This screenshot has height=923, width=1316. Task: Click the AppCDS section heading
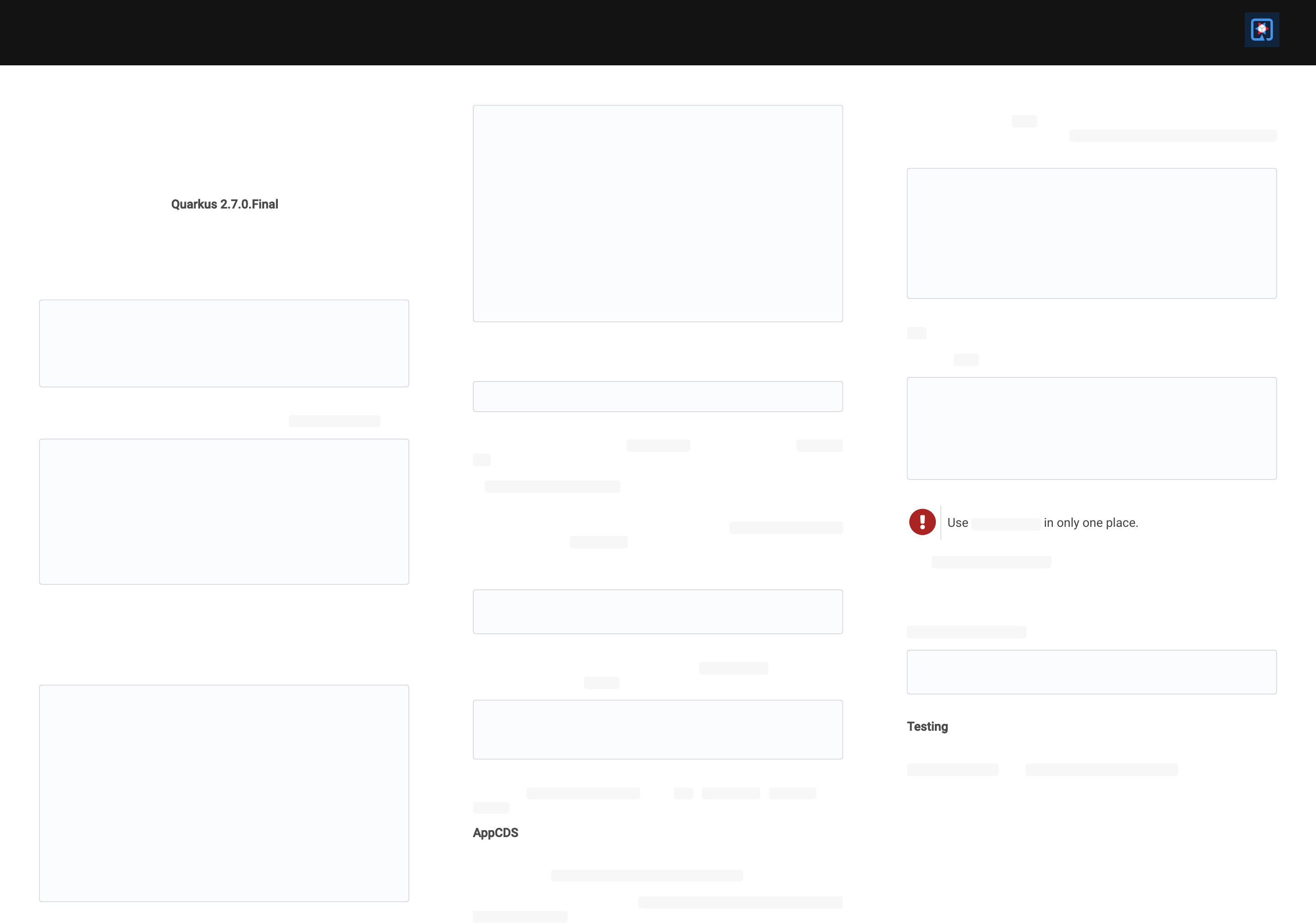click(495, 833)
